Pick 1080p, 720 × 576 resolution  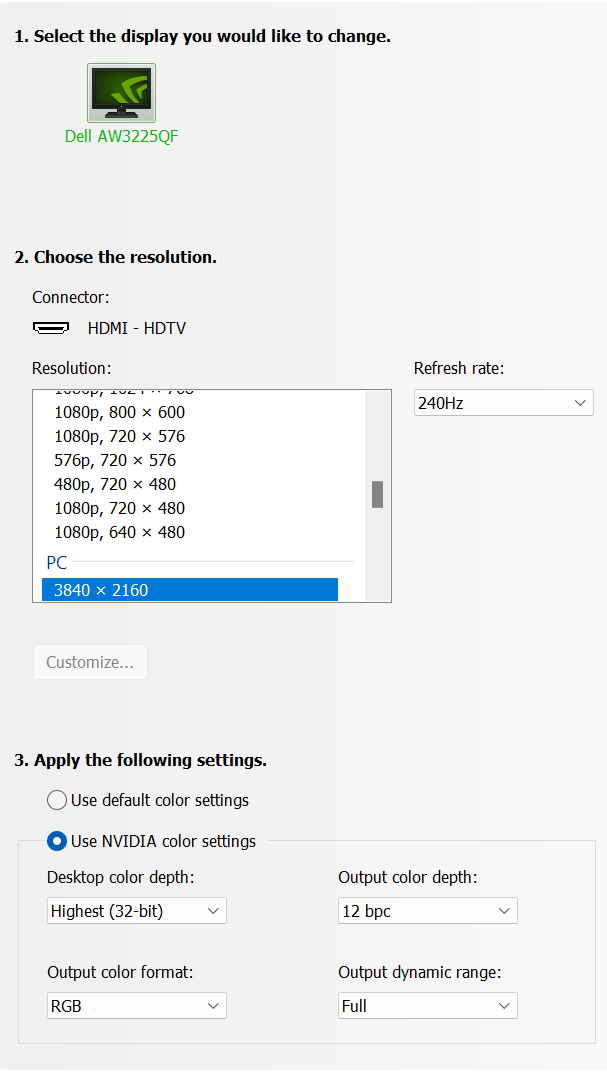click(x=120, y=436)
